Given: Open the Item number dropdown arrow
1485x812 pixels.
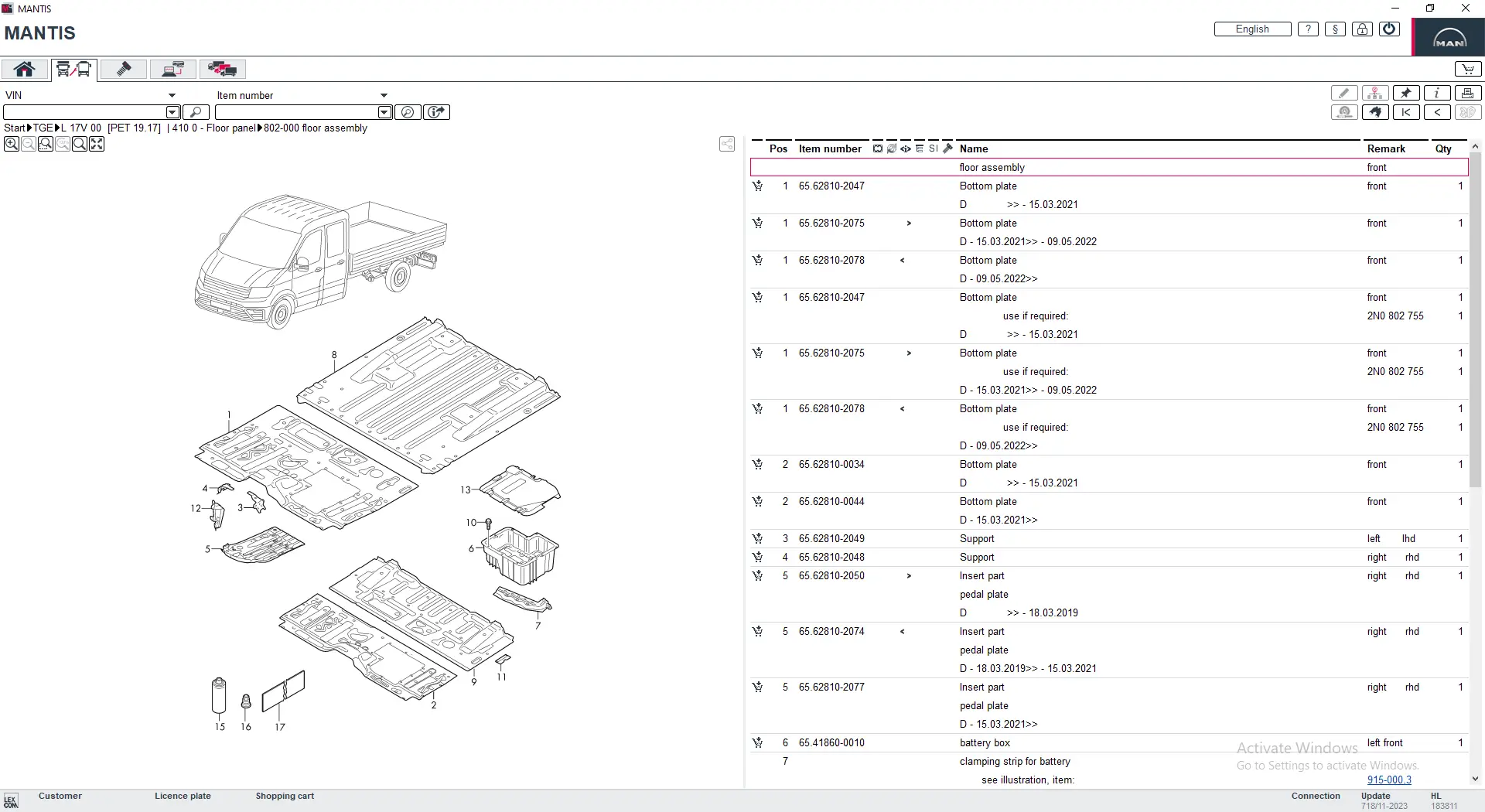Looking at the screenshot, I should click(x=384, y=94).
